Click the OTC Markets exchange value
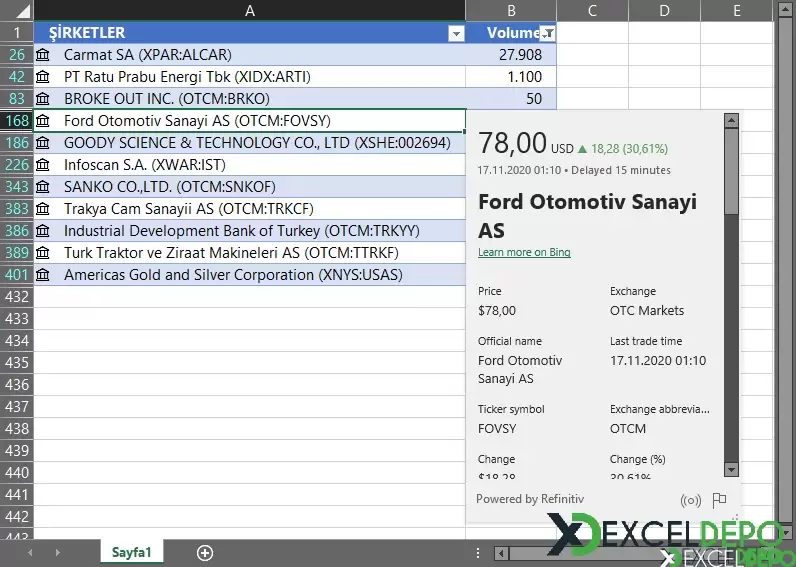Image resolution: width=796 pixels, height=567 pixels. (647, 311)
